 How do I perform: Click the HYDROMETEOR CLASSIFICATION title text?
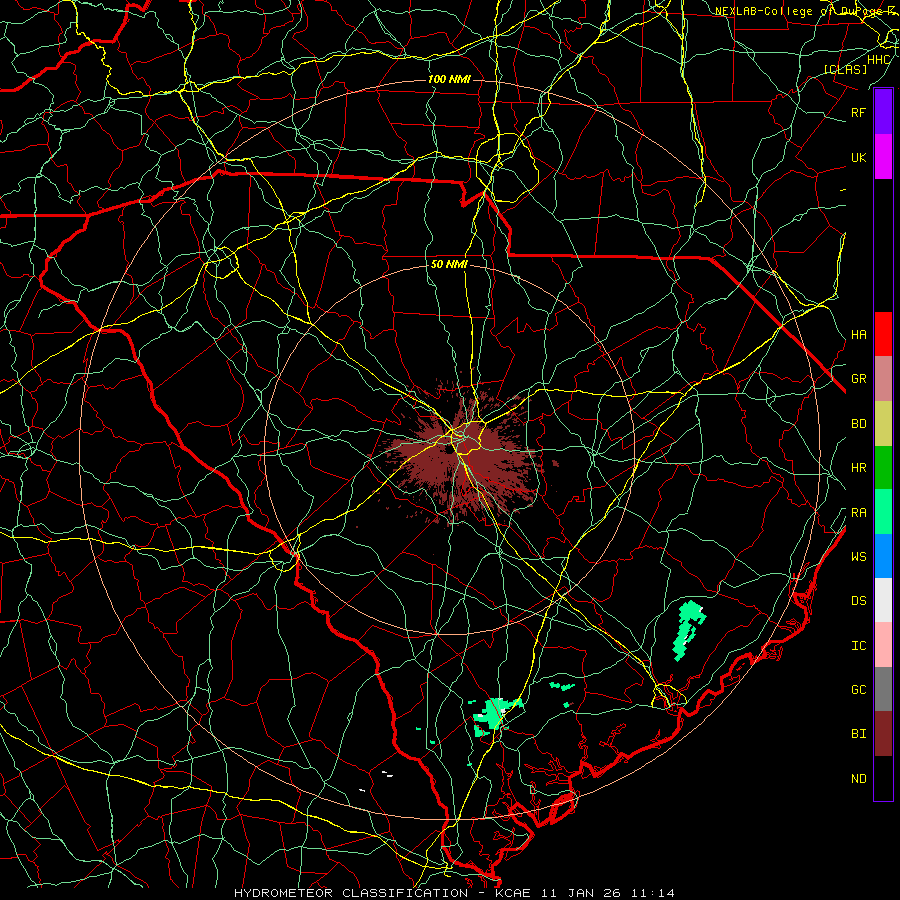(x=351, y=893)
